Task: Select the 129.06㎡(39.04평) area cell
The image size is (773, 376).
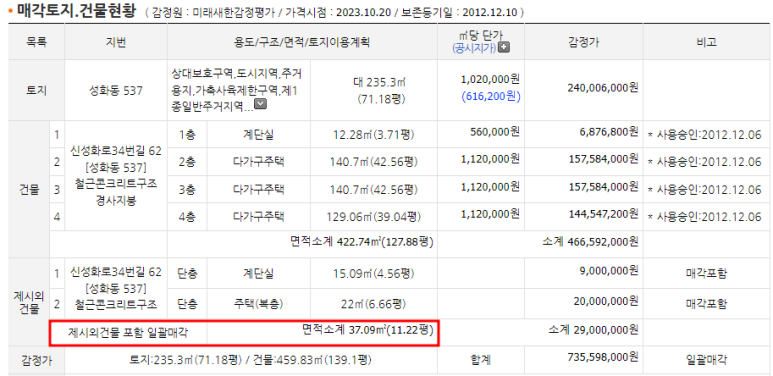Action: [x=374, y=217]
